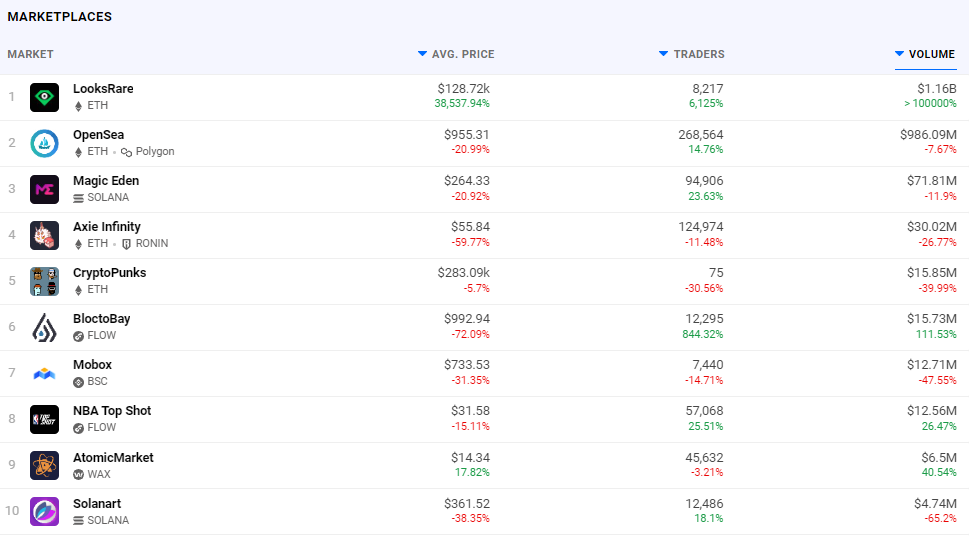This screenshot has height=536, width=969.
Task: Open the Axie Infinity name link
Action: point(106,227)
